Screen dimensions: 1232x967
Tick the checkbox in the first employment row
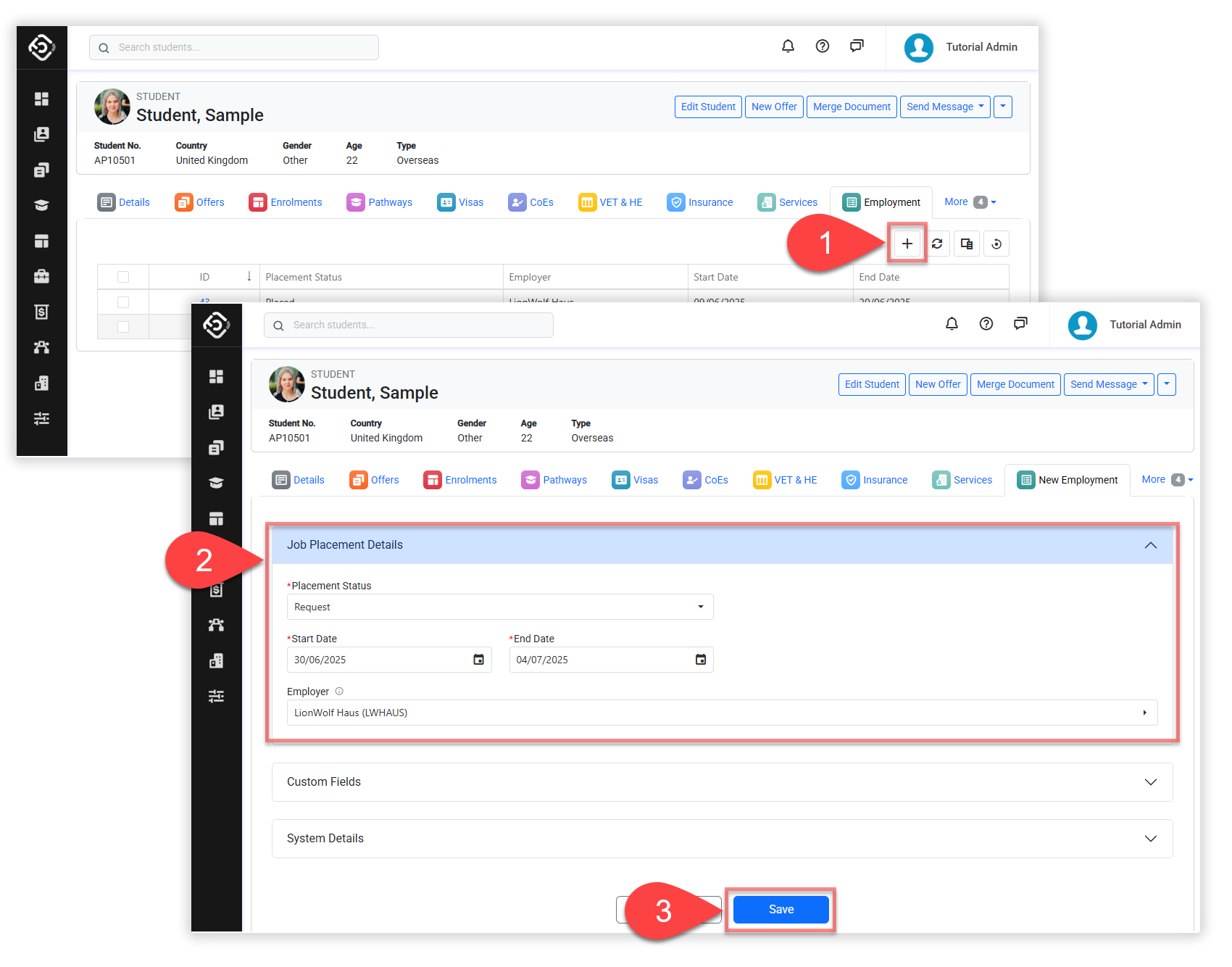tap(123, 301)
